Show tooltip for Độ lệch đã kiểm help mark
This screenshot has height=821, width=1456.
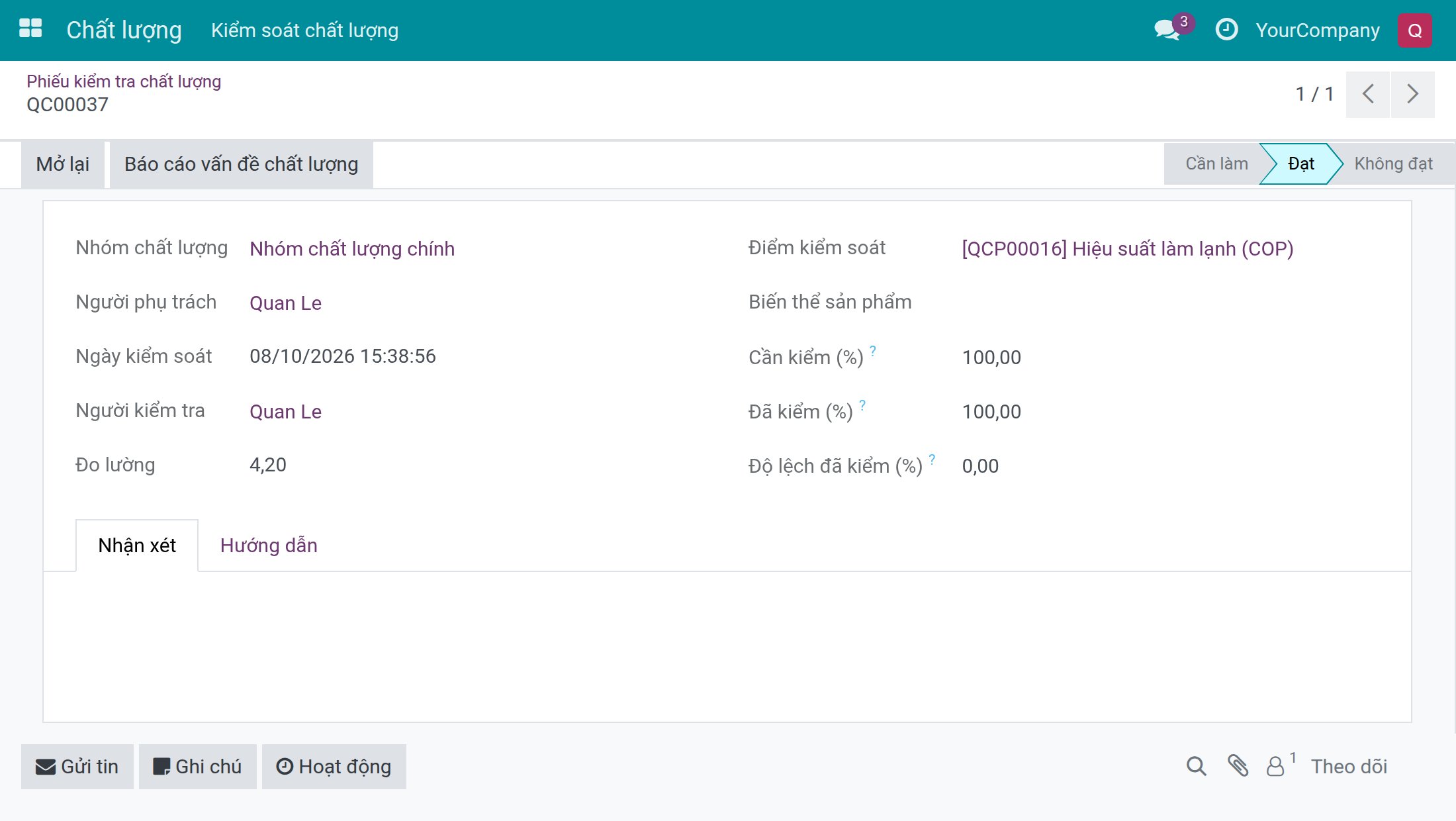coord(932,459)
